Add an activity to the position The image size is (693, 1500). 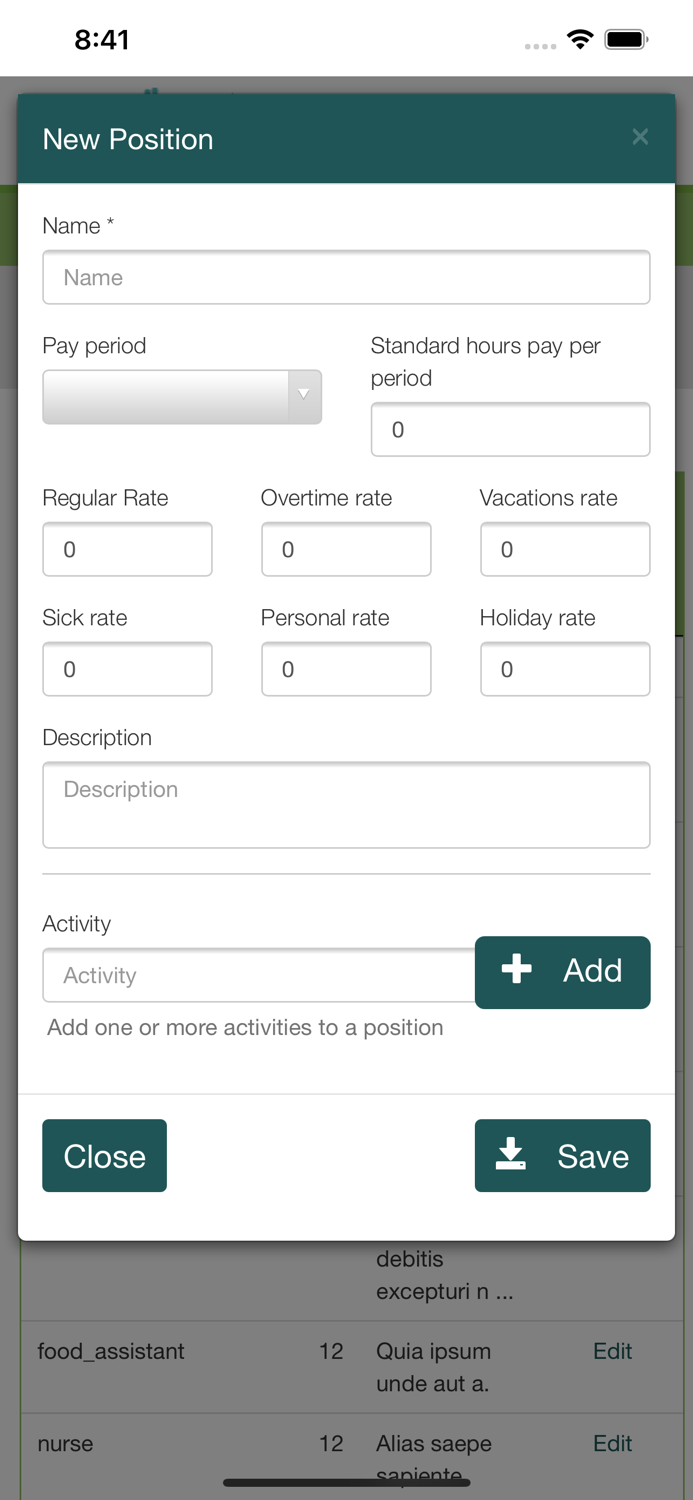[562, 971]
